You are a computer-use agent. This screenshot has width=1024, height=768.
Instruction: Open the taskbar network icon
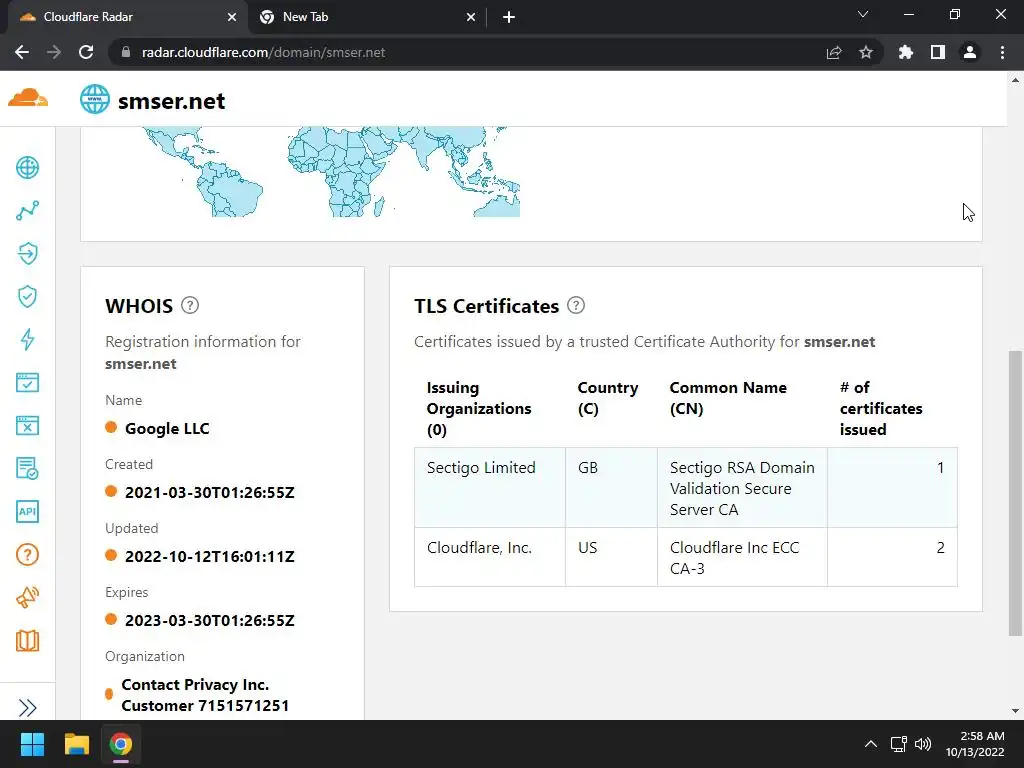899,744
